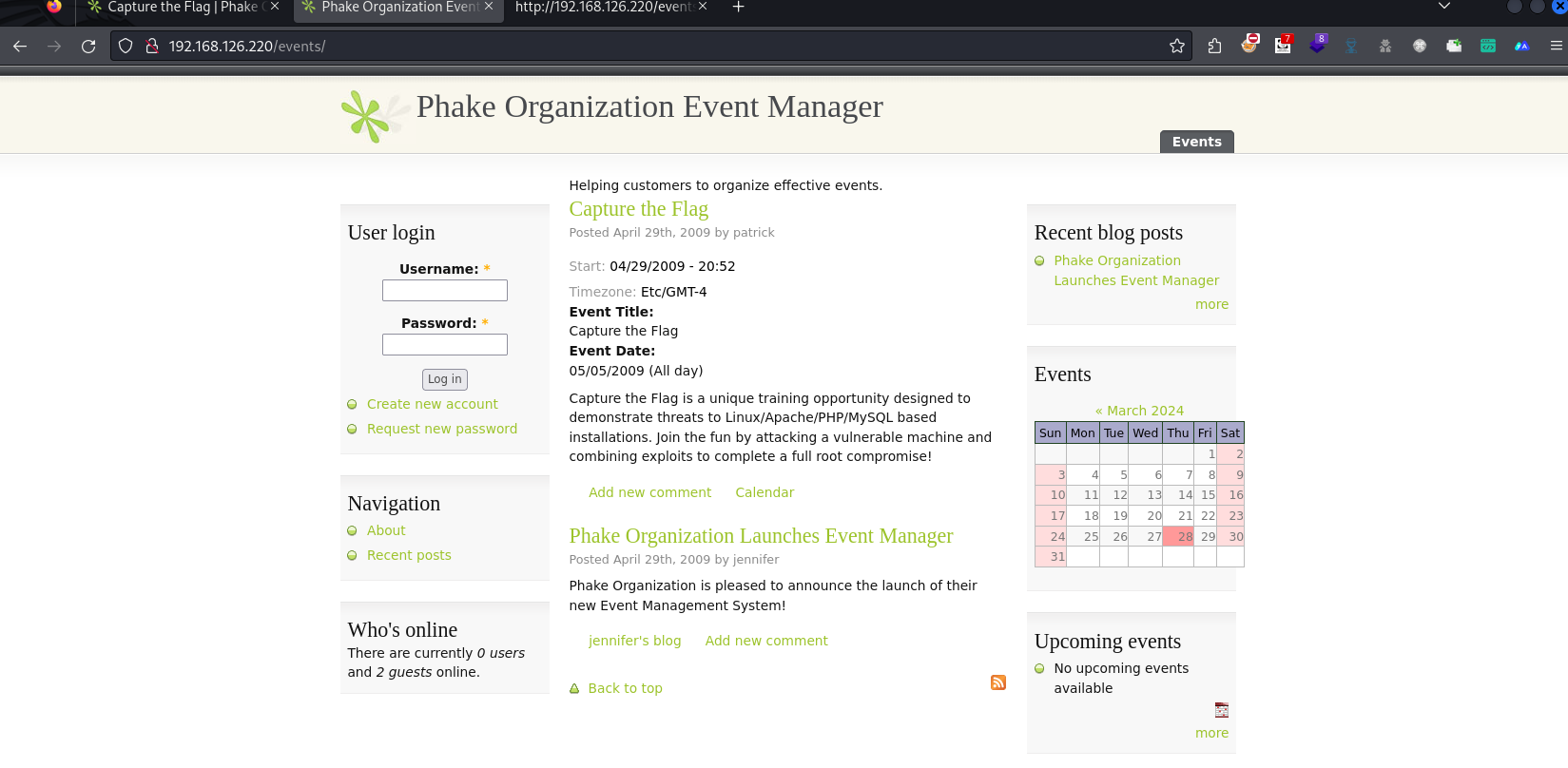Click 'more' under Upcoming events
1568x768 pixels.
(x=1211, y=733)
